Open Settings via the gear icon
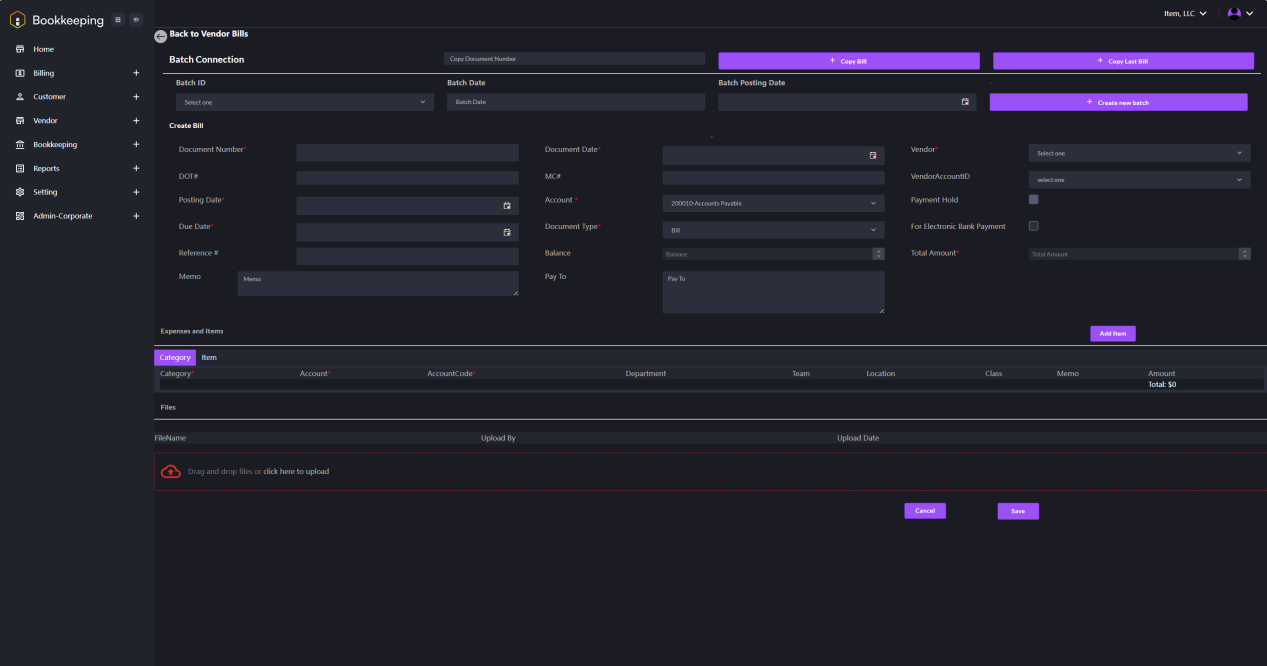This screenshot has height=666, width=1267. [x=20, y=191]
